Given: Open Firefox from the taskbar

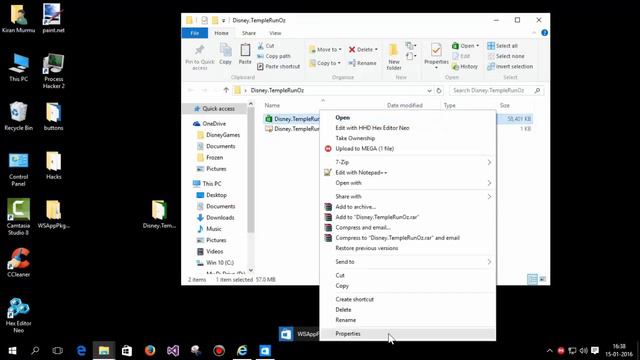Looking at the screenshot, I should click(x=150, y=351).
